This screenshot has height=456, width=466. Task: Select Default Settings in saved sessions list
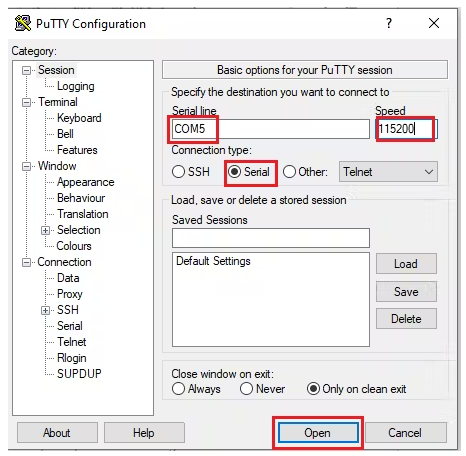coord(213,261)
